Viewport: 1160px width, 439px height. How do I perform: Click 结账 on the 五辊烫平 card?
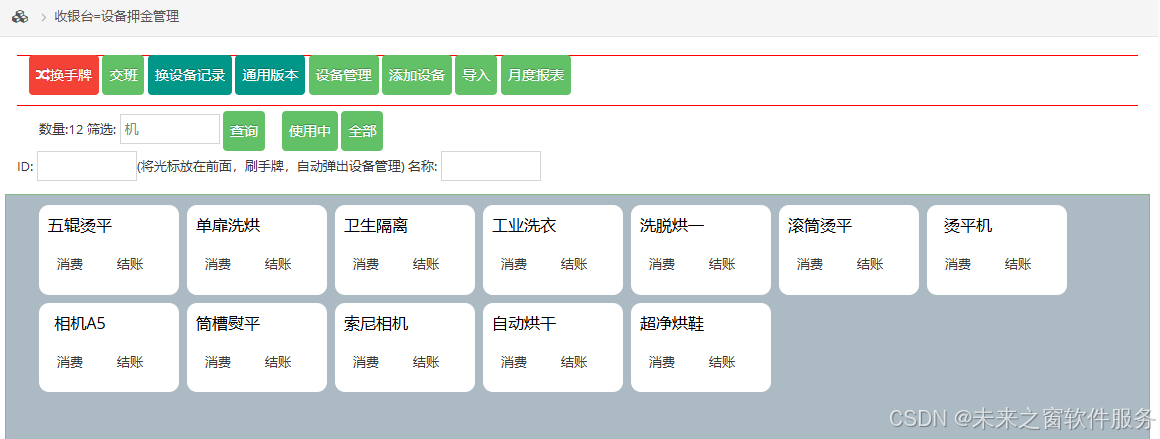coord(129,264)
